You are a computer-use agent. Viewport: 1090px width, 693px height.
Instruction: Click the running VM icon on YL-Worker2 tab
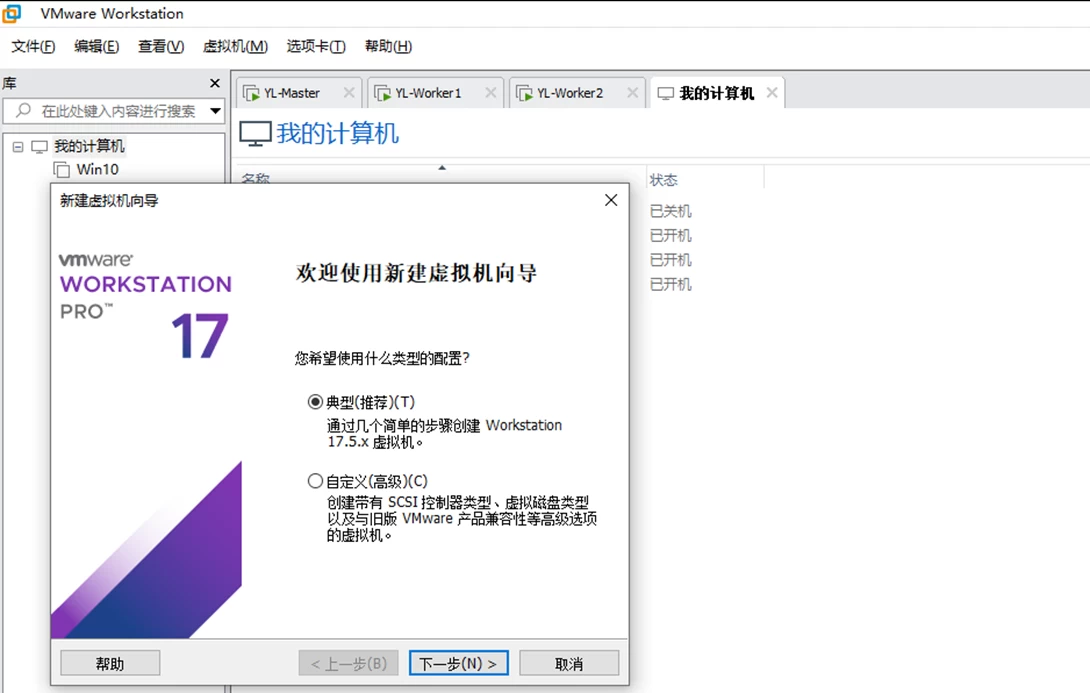pos(524,93)
